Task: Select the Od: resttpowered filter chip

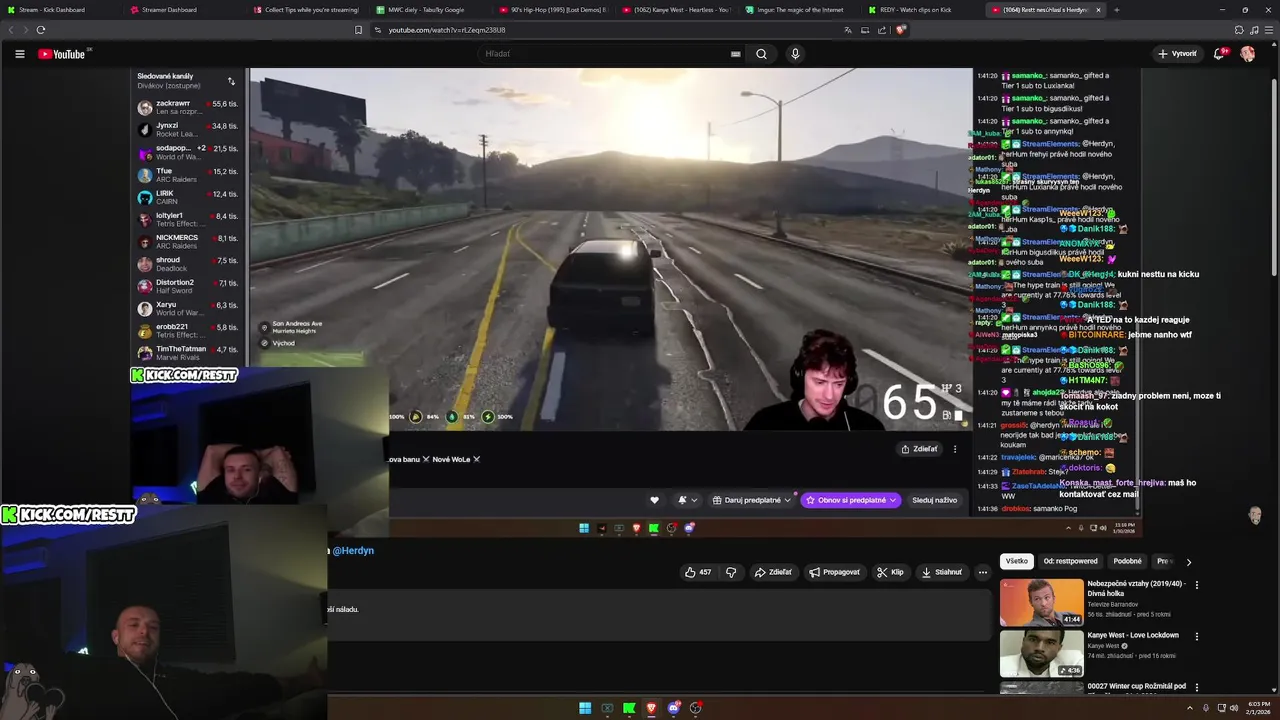Action: (x=1070, y=562)
